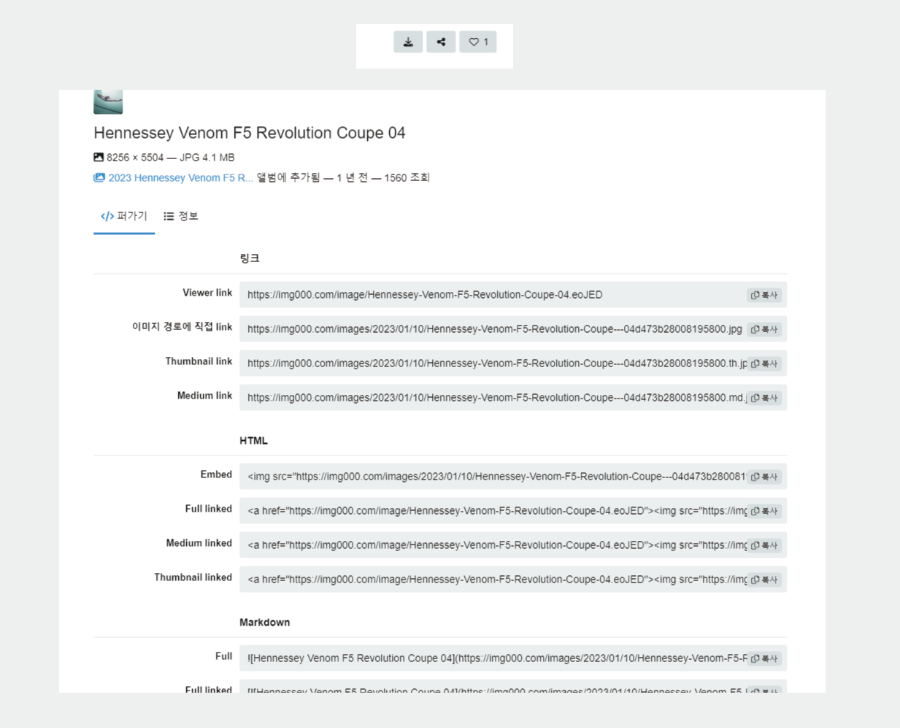
Task: Click the HTML section heading
Action: pos(254,441)
